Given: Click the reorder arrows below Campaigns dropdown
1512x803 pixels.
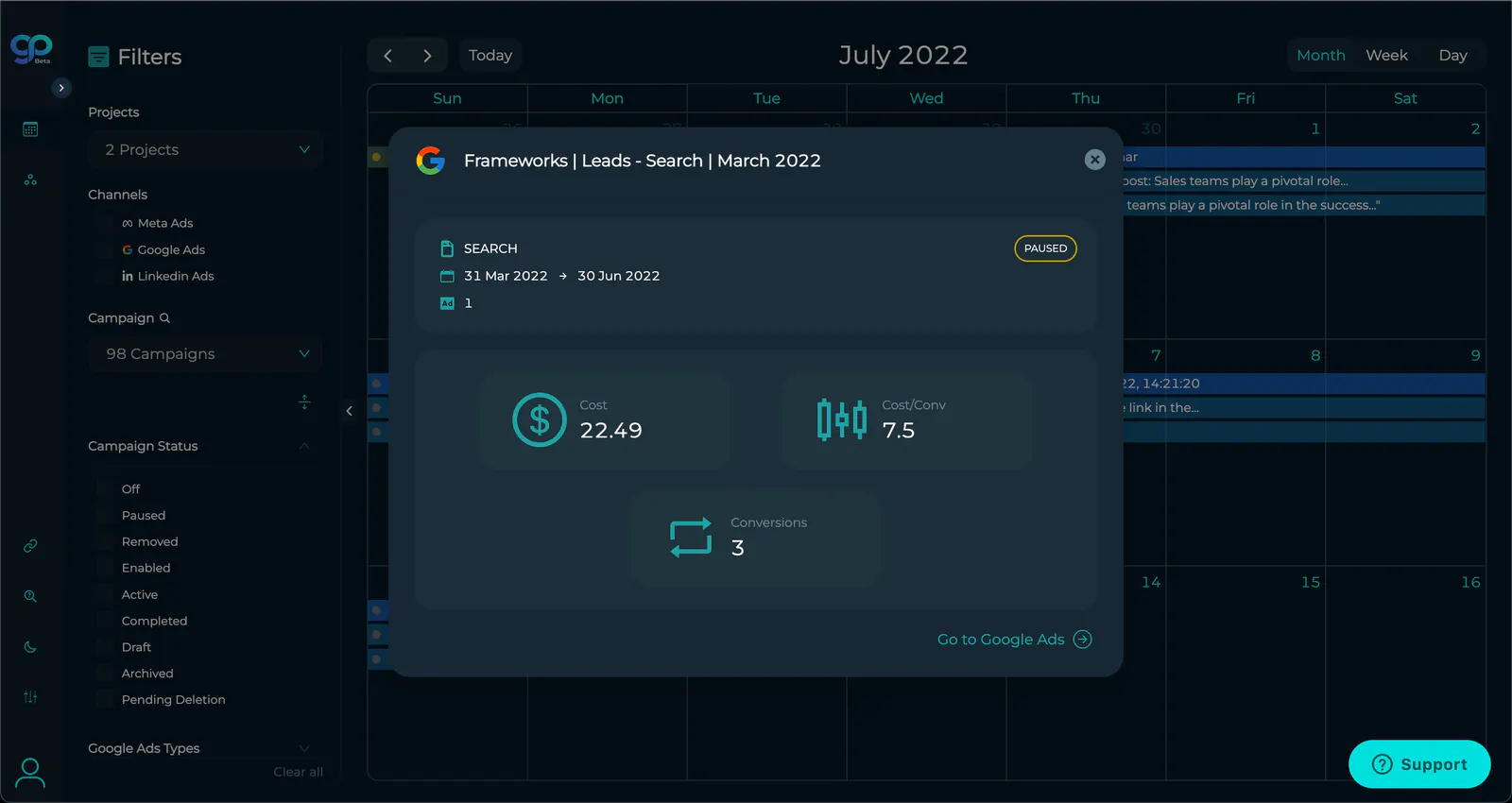Looking at the screenshot, I should (x=304, y=402).
